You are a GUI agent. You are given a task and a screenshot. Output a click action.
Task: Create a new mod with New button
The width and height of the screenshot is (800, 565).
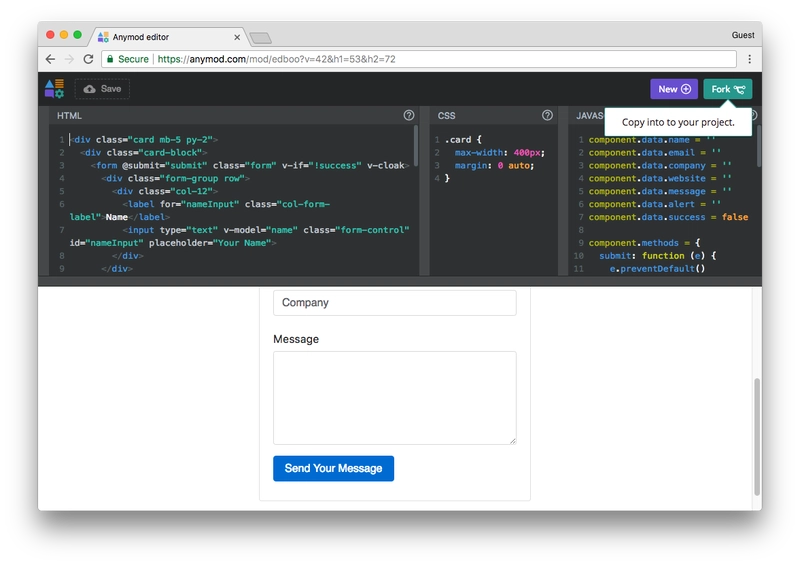pos(673,89)
